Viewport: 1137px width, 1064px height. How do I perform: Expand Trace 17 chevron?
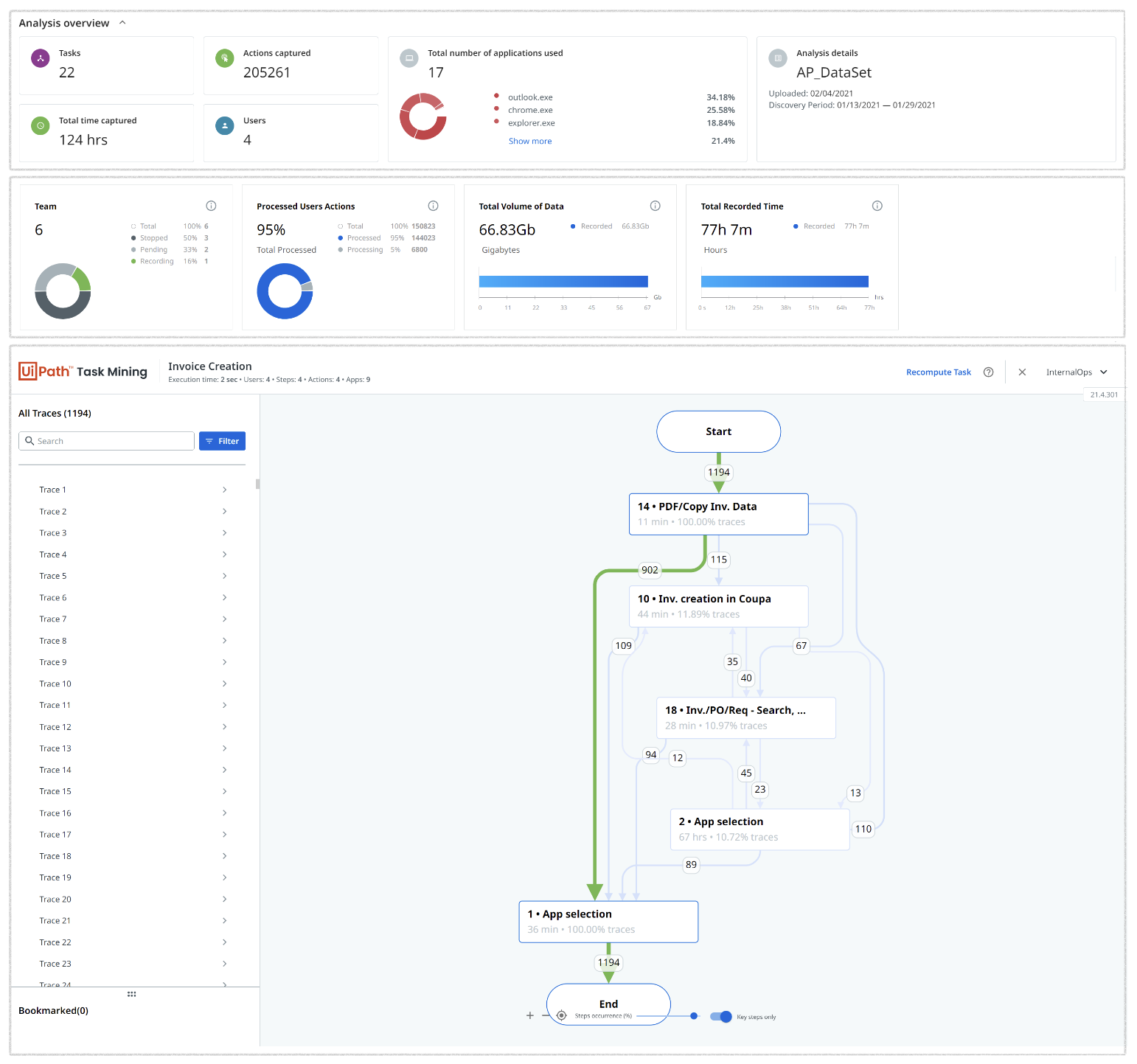pos(225,835)
